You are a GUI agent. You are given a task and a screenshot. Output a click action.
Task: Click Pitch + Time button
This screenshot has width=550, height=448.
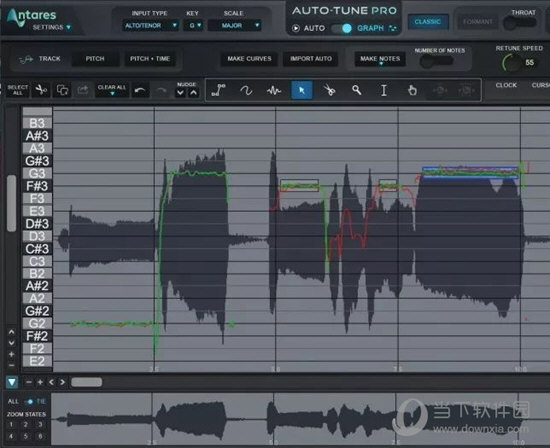pos(150,59)
